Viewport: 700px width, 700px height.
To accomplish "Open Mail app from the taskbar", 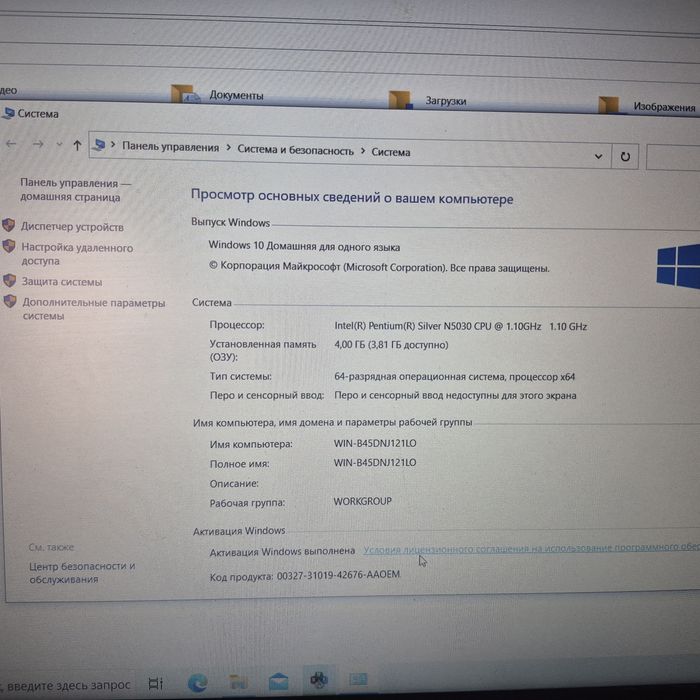I will (278, 682).
